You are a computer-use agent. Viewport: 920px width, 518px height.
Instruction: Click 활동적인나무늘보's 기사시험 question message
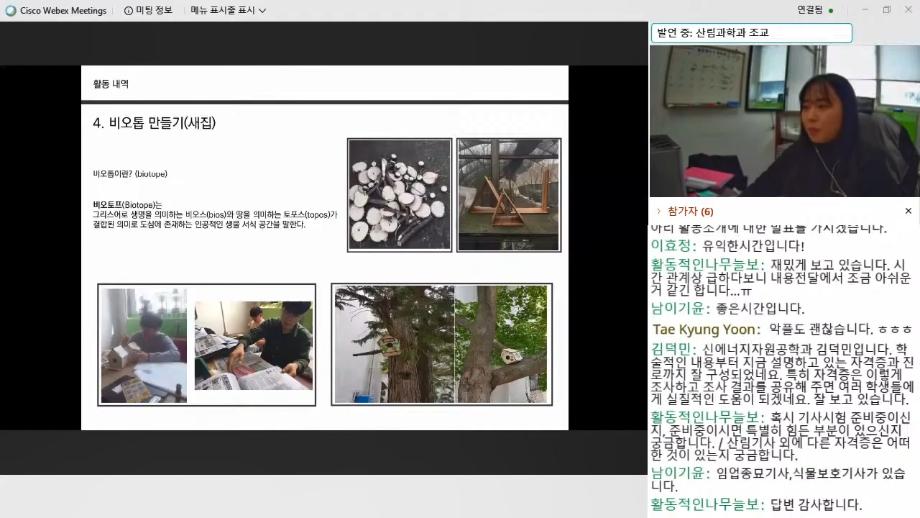[x=781, y=436]
